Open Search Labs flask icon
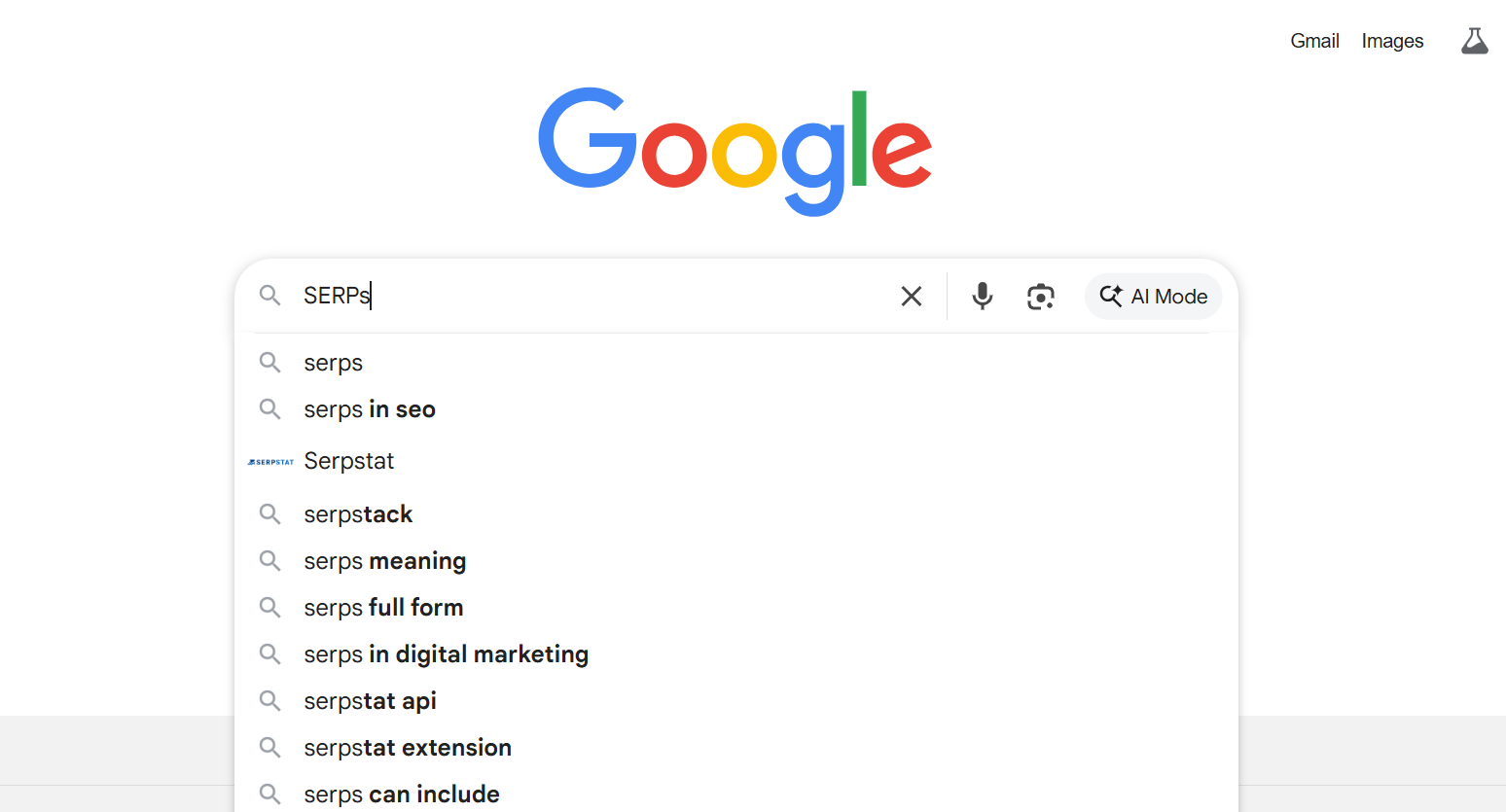Image resolution: width=1506 pixels, height=812 pixels. pos(1474,41)
